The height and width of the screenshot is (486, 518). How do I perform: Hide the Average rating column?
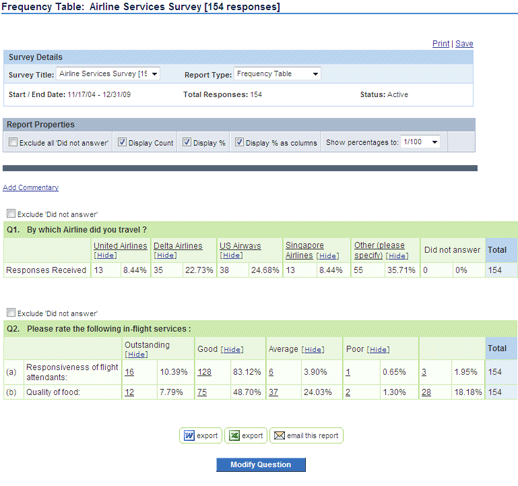313,349
